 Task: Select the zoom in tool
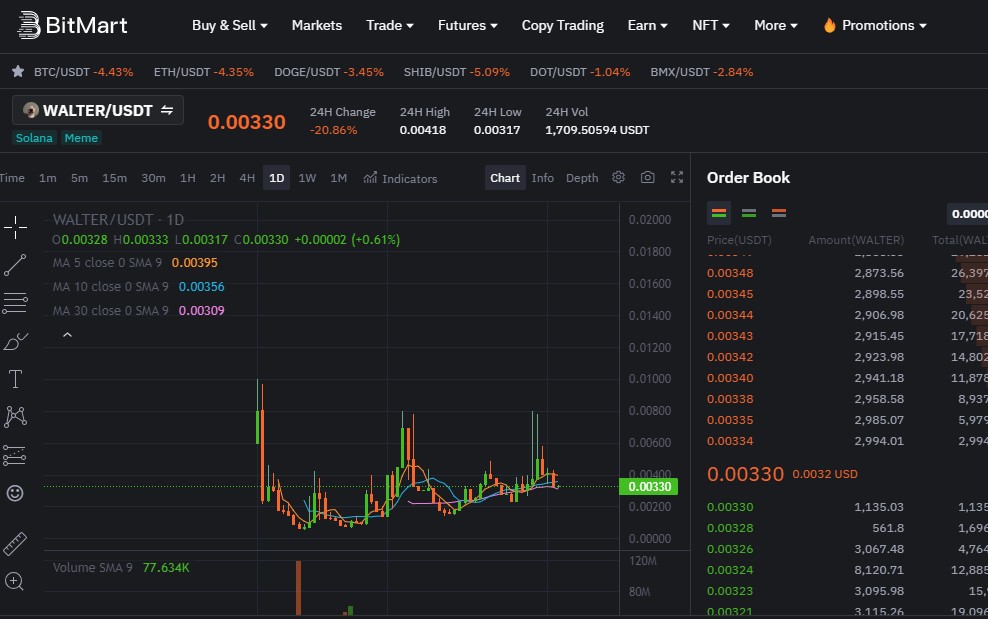click(x=14, y=581)
